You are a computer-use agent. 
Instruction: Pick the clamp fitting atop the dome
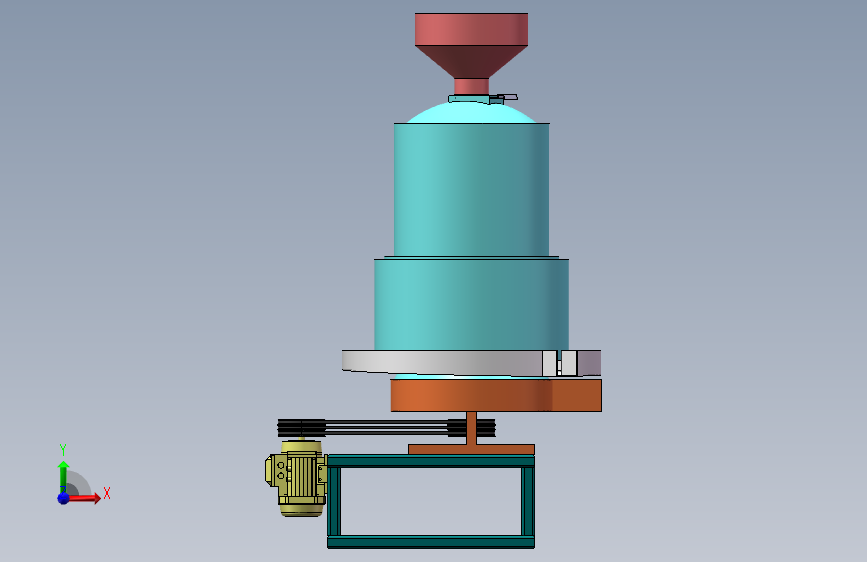[482, 98]
